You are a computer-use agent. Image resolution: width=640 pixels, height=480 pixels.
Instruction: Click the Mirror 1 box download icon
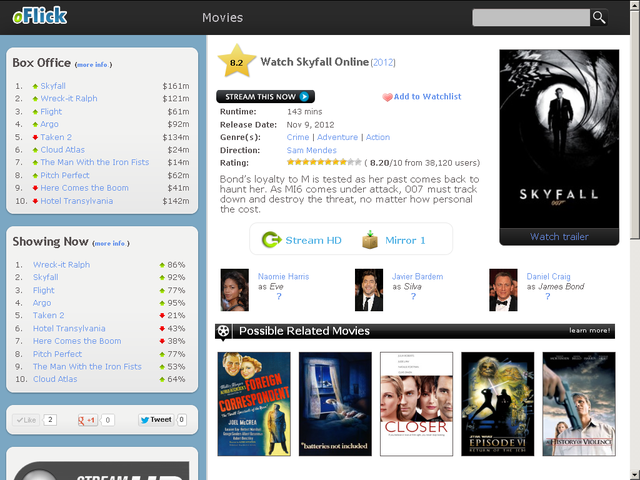(370, 240)
